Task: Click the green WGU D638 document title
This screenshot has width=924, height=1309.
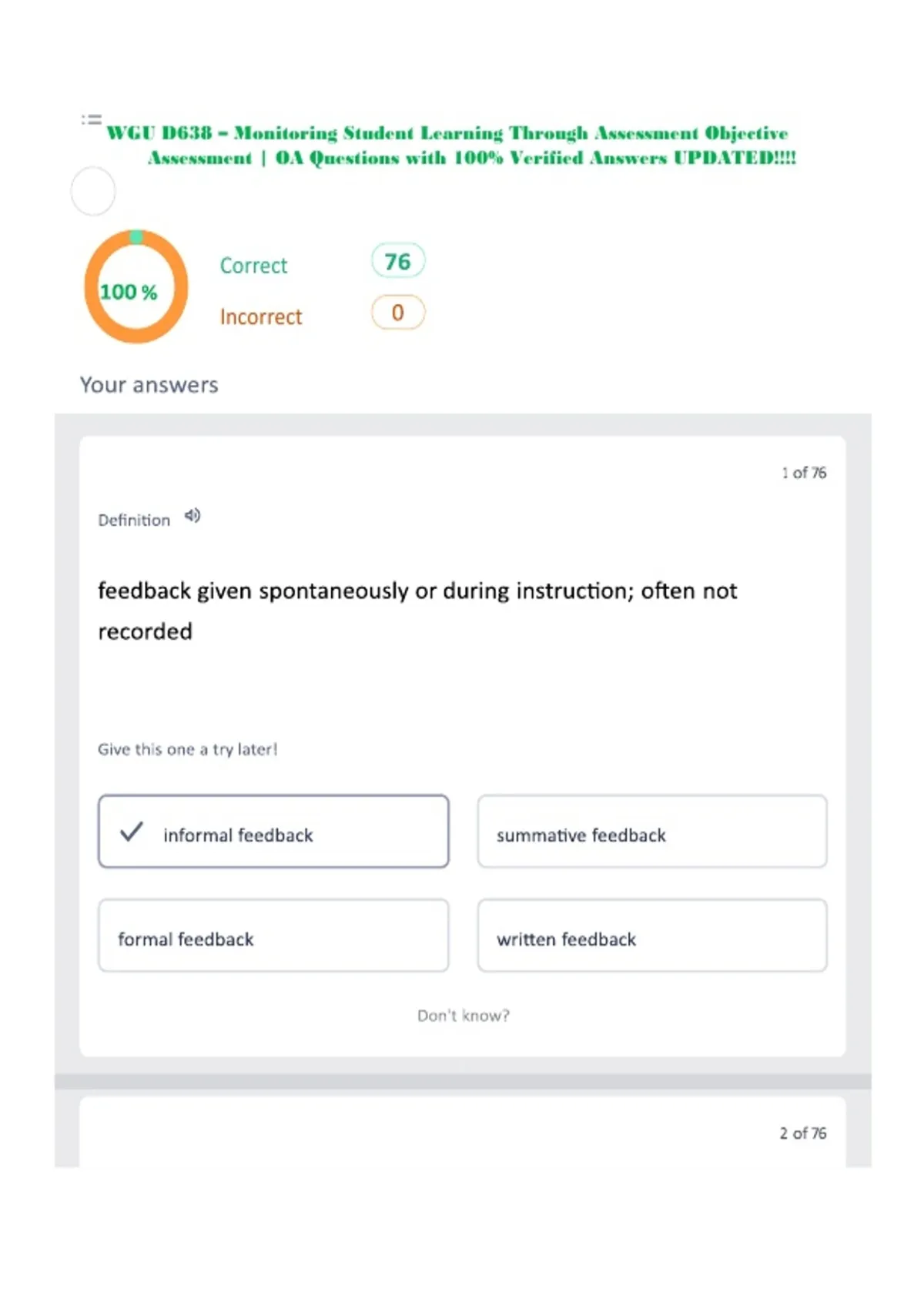Action: (453, 146)
